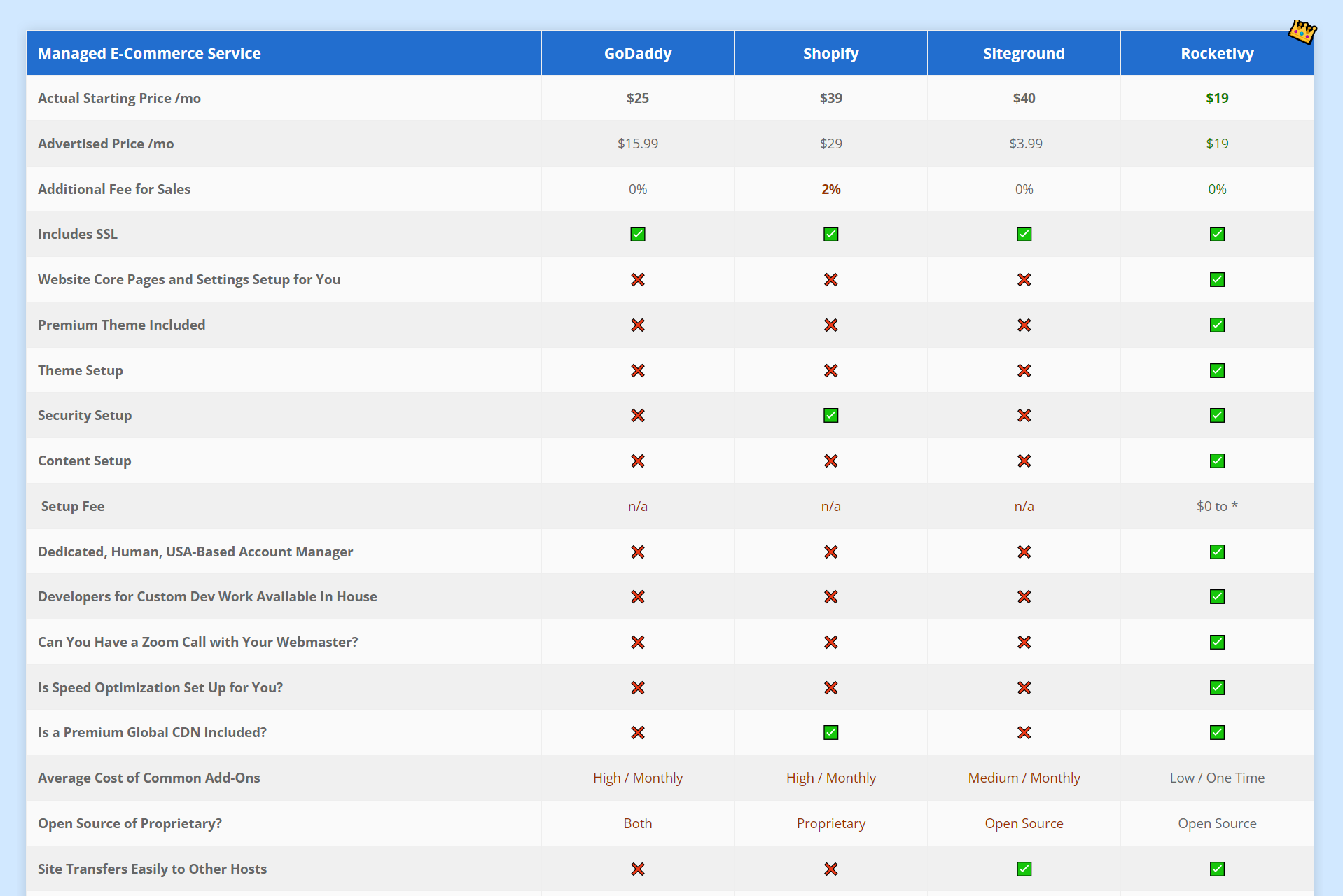Viewport: 1343px width, 896px height.
Task: Click Shopify's red X for Speed Optimization
Action: tap(831, 688)
